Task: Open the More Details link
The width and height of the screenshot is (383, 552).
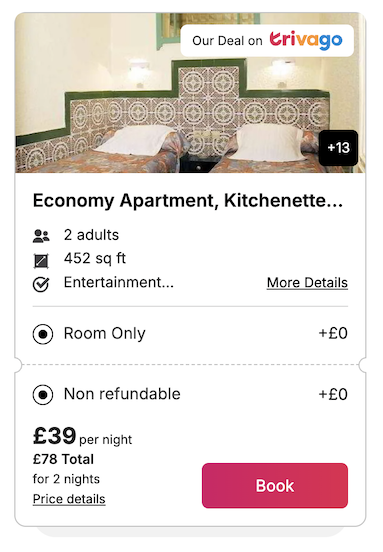Action: pos(307,283)
